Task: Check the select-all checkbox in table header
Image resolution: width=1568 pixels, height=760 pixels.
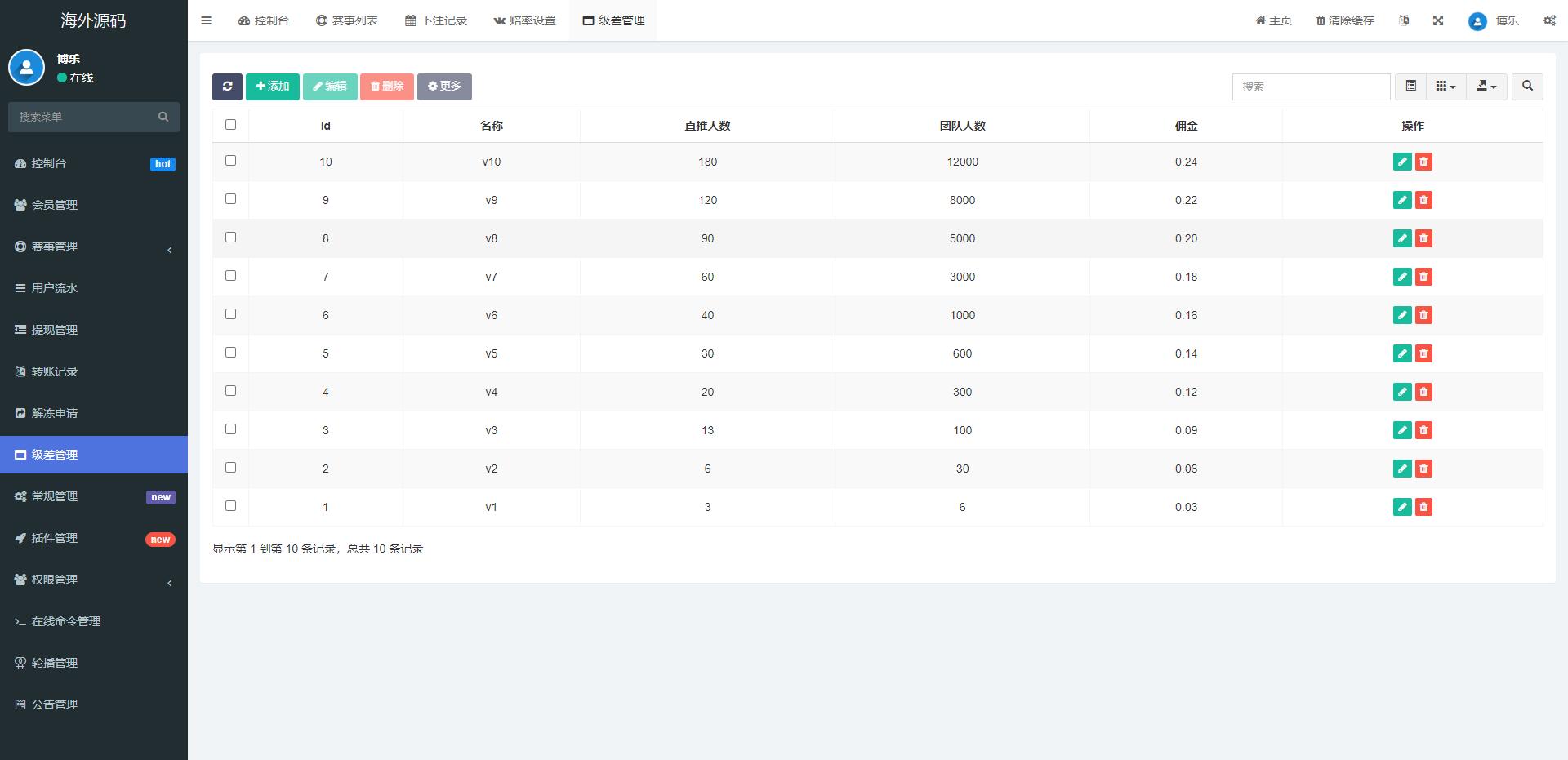Action: (x=230, y=125)
